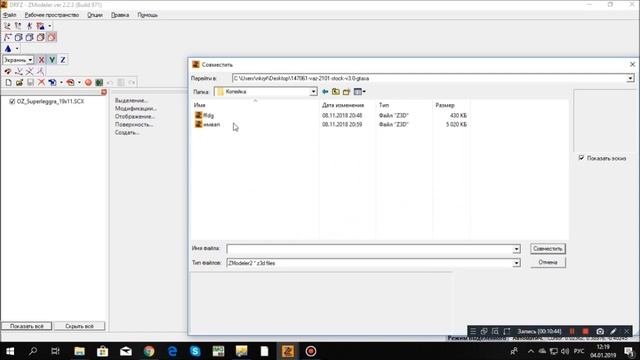Click the volume speaker icon in system tray
The image size is (640, 360).
coord(565,351)
